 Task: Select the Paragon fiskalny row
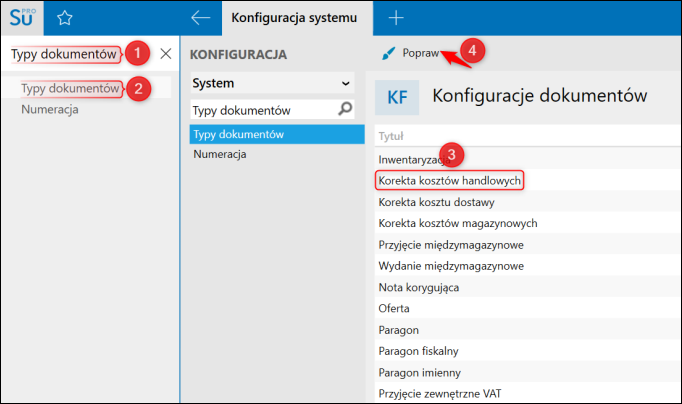click(x=418, y=351)
